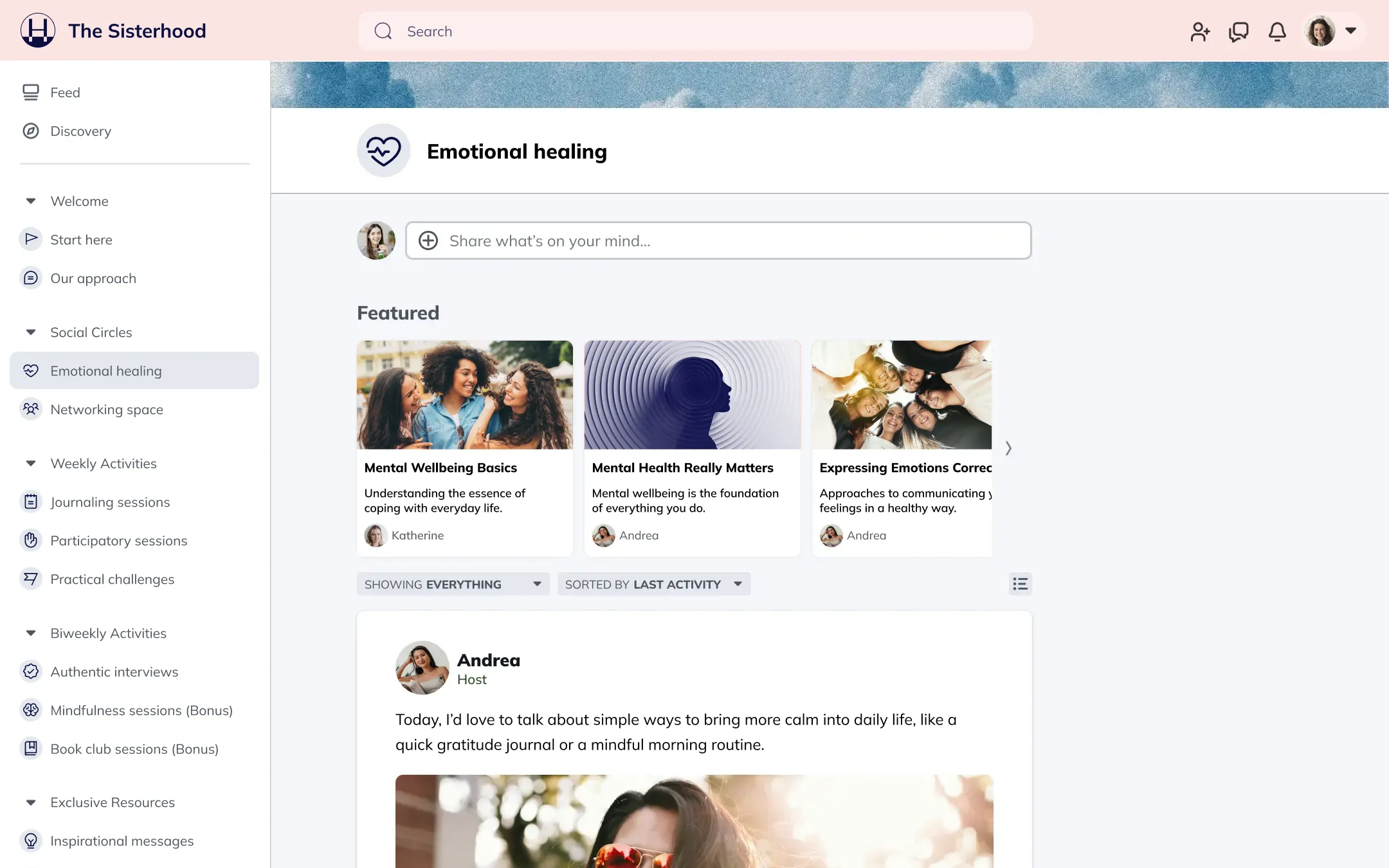Open the profile avatar menu arrow
This screenshot has width=1389, height=868.
tap(1351, 31)
